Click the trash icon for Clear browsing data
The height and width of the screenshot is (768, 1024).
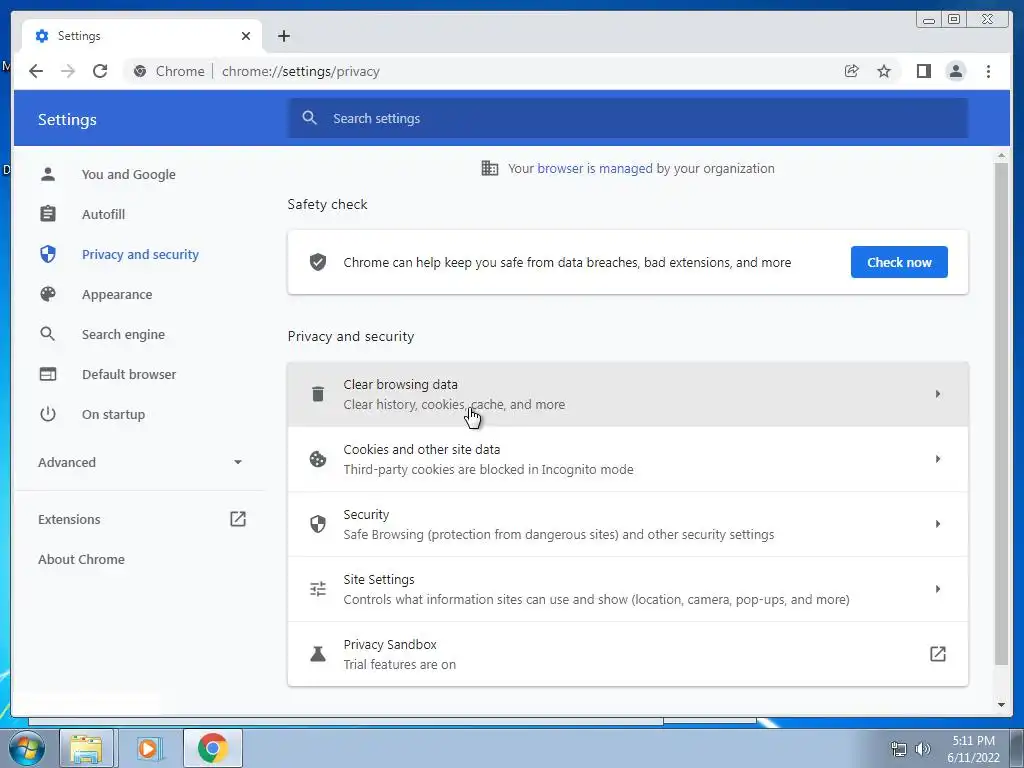click(317, 394)
